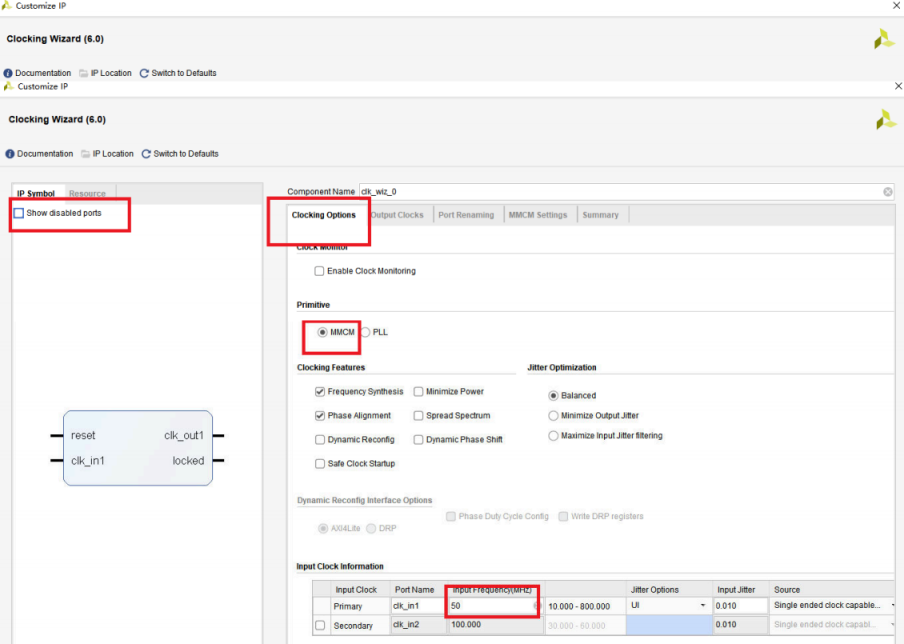Viewport: 904px width, 644px height.
Task: Click the Xilinx logo in the header
Action: 885,120
